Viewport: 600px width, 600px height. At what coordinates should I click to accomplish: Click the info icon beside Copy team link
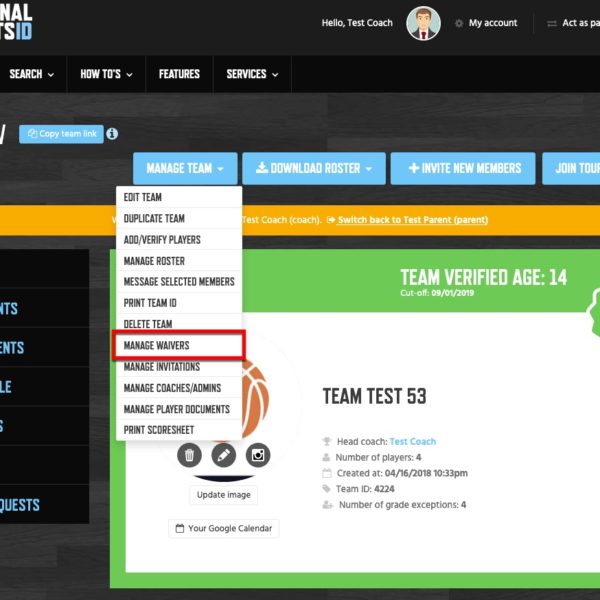[112, 134]
